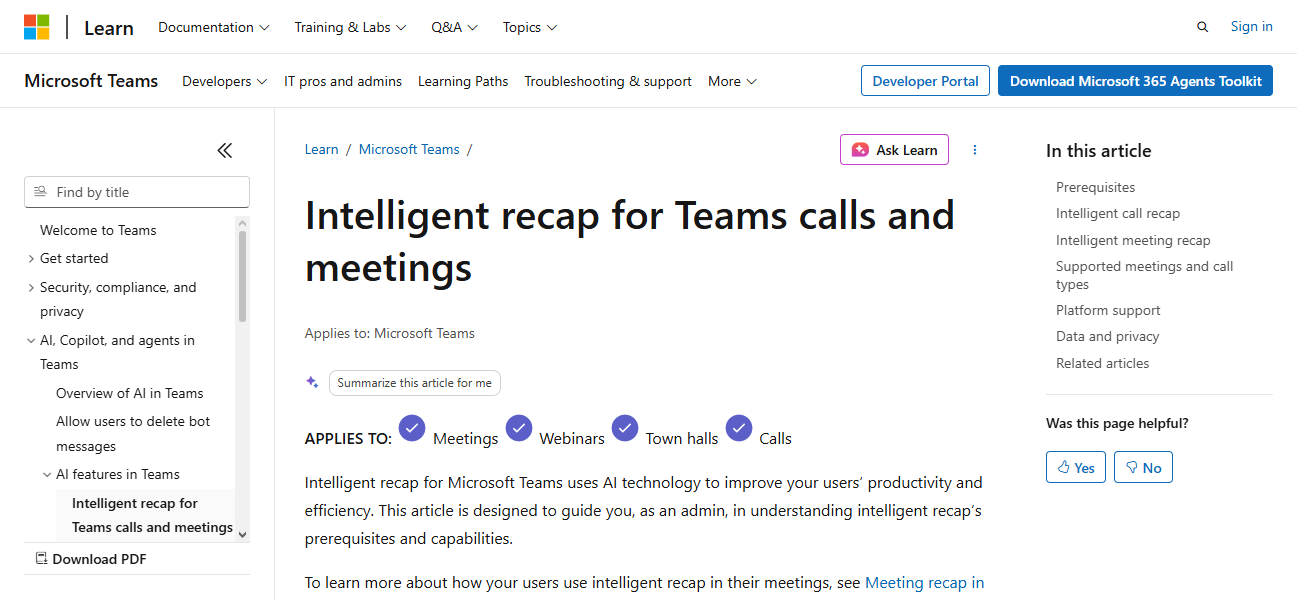Expand the Get started section

(x=30, y=258)
